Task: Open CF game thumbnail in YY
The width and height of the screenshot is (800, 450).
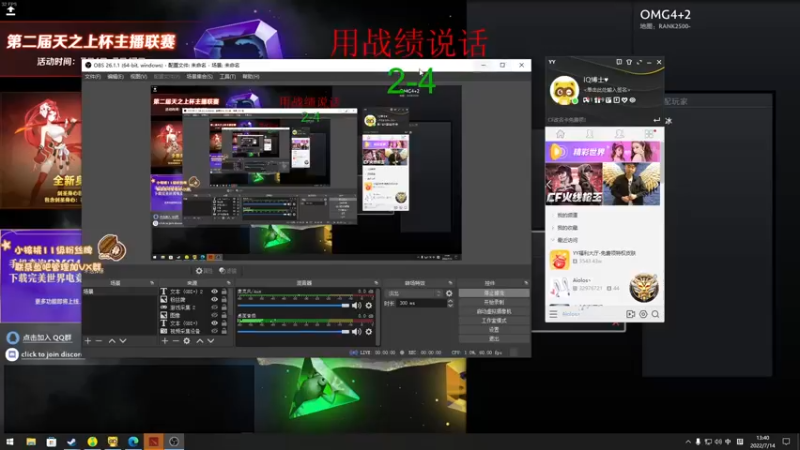Action: tap(574, 184)
